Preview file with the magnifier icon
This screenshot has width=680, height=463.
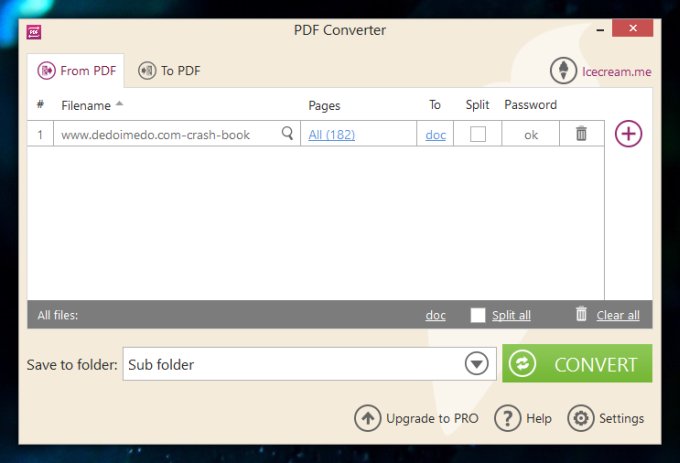[x=287, y=133]
